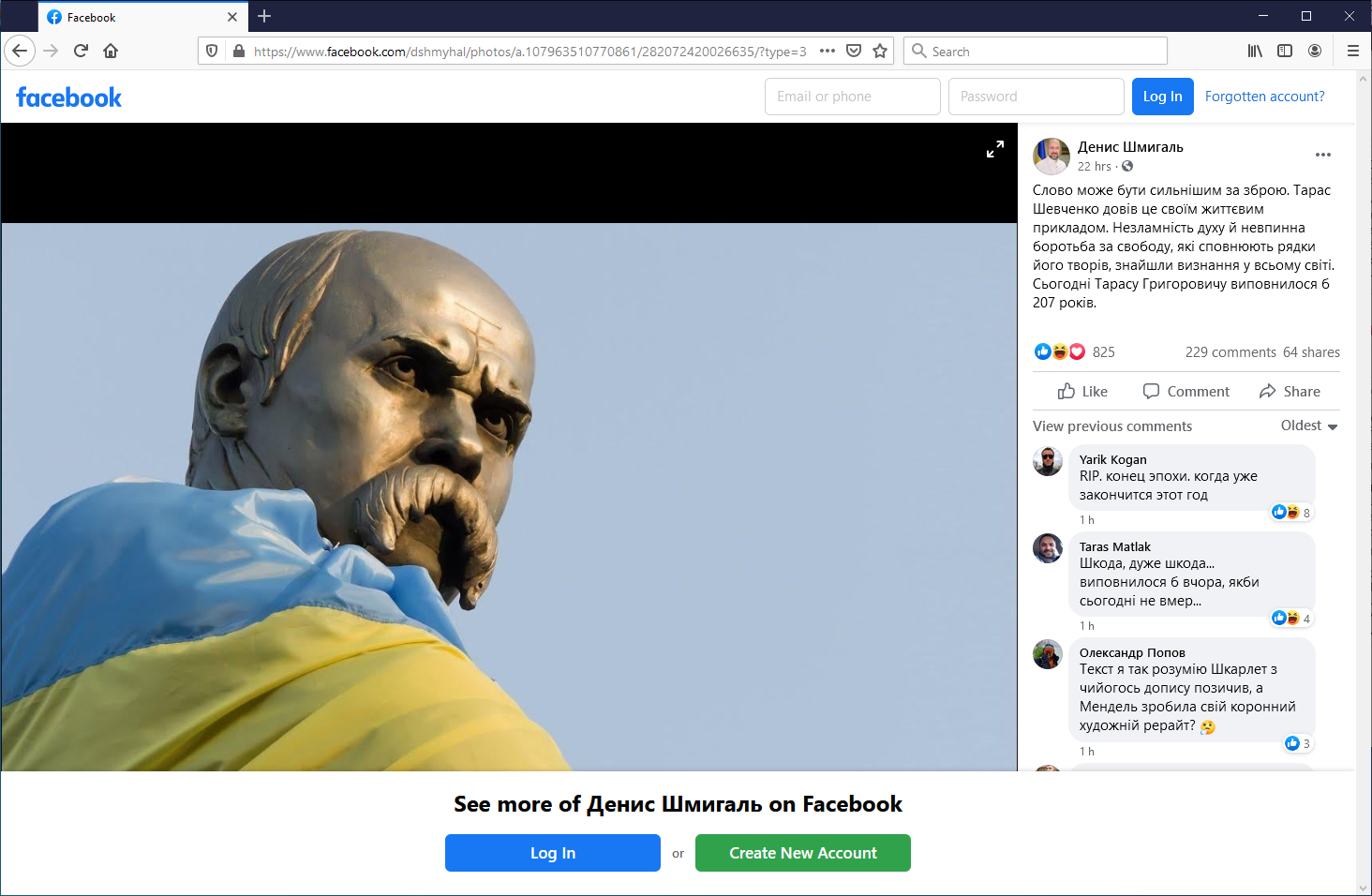This screenshot has width=1372, height=896.
Task: Focus the Email or phone field
Action: (852, 97)
